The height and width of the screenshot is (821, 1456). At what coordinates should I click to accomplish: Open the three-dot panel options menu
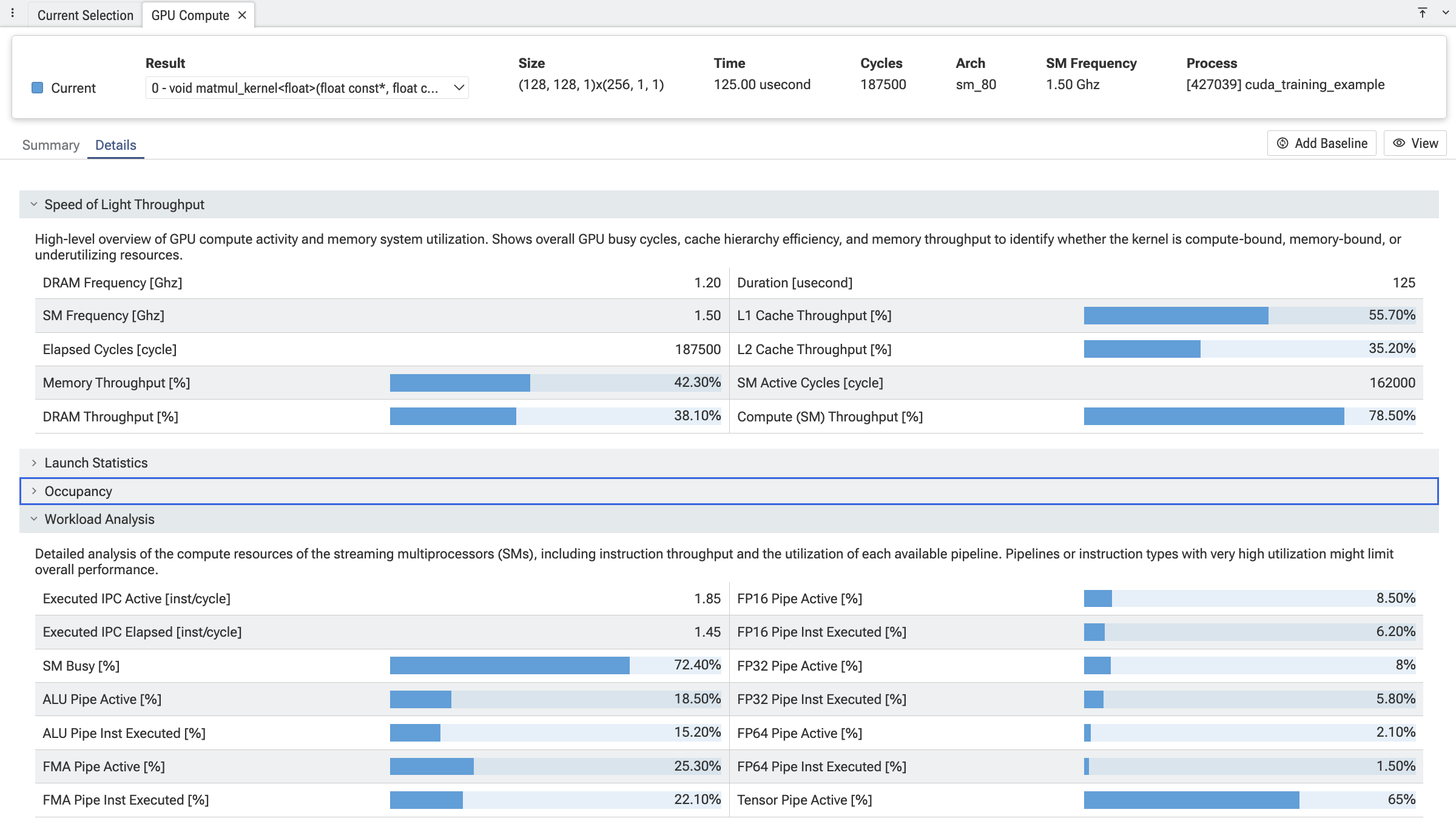[x=12, y=13]
